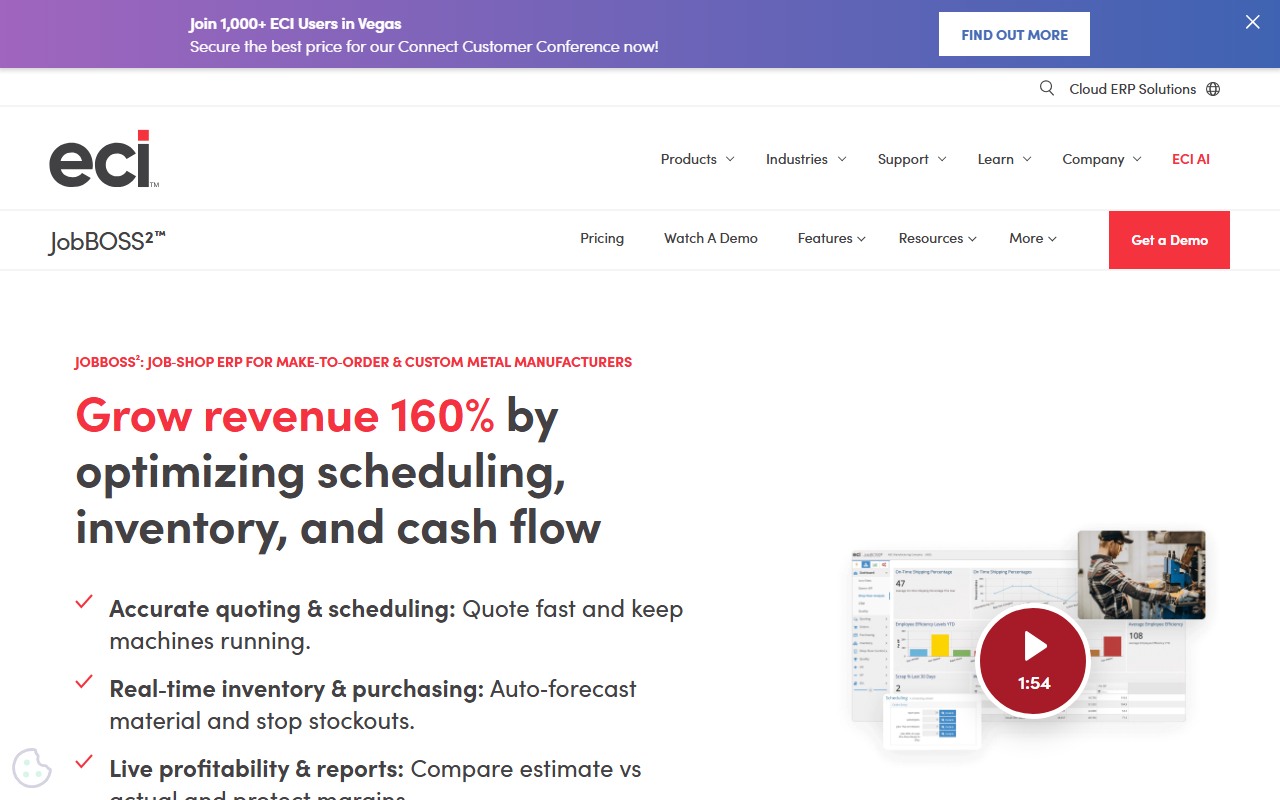Image resolution: width=1280 pixels, height=800 pixels.
Task: Click the FIND OUT MORE button
Action: pyautogui.click(x=1014, y=34)
